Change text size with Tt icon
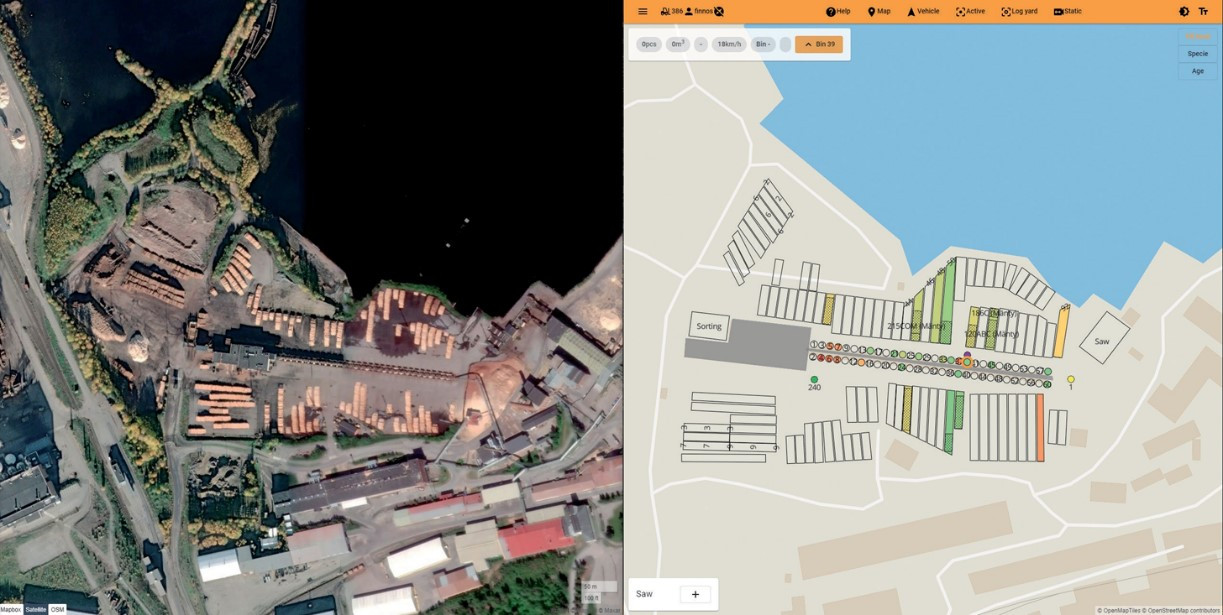Viewport: 1223px width, 615px height. (x=1203, y=11)
